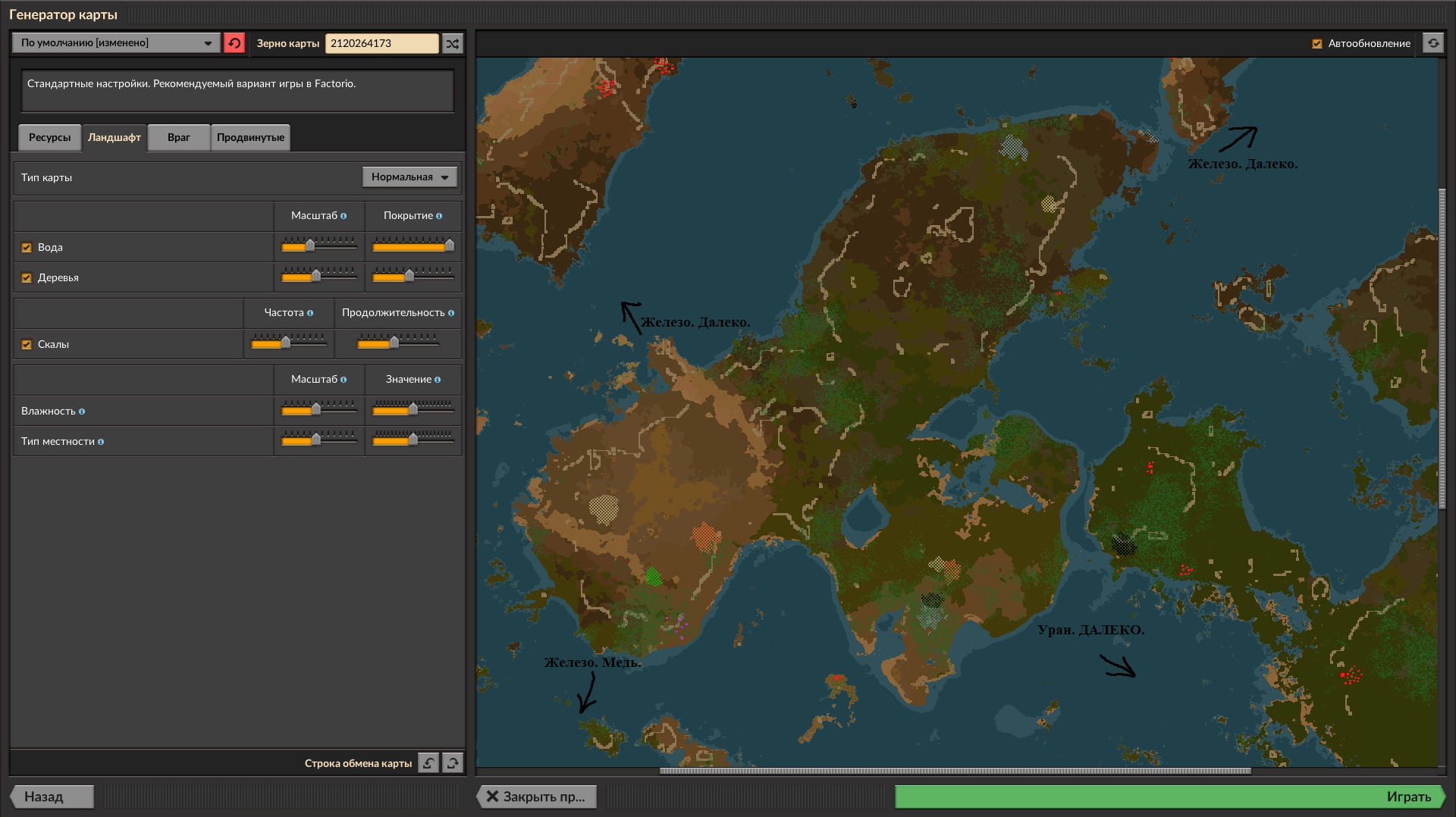Click the left map exchange string icon
Viewport: 1456px width, 817px height.
(x=428, y=763)
